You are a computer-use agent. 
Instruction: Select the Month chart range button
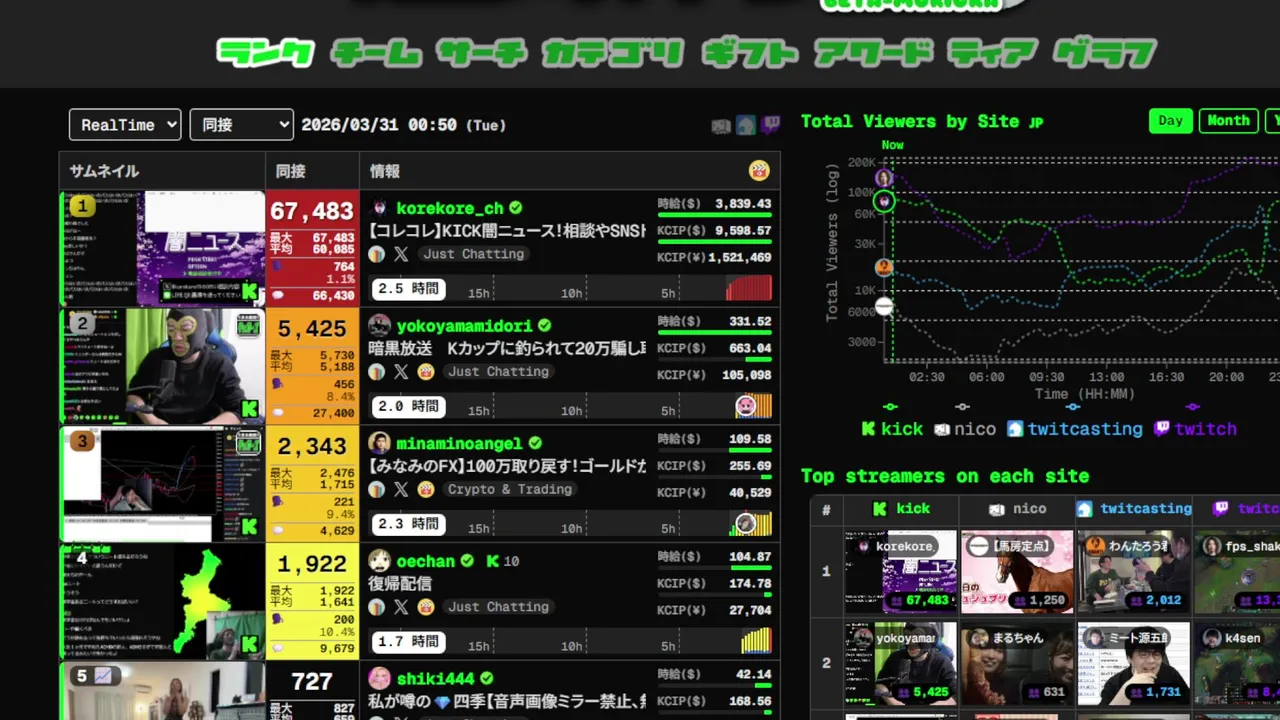(x=1229, y=121)
